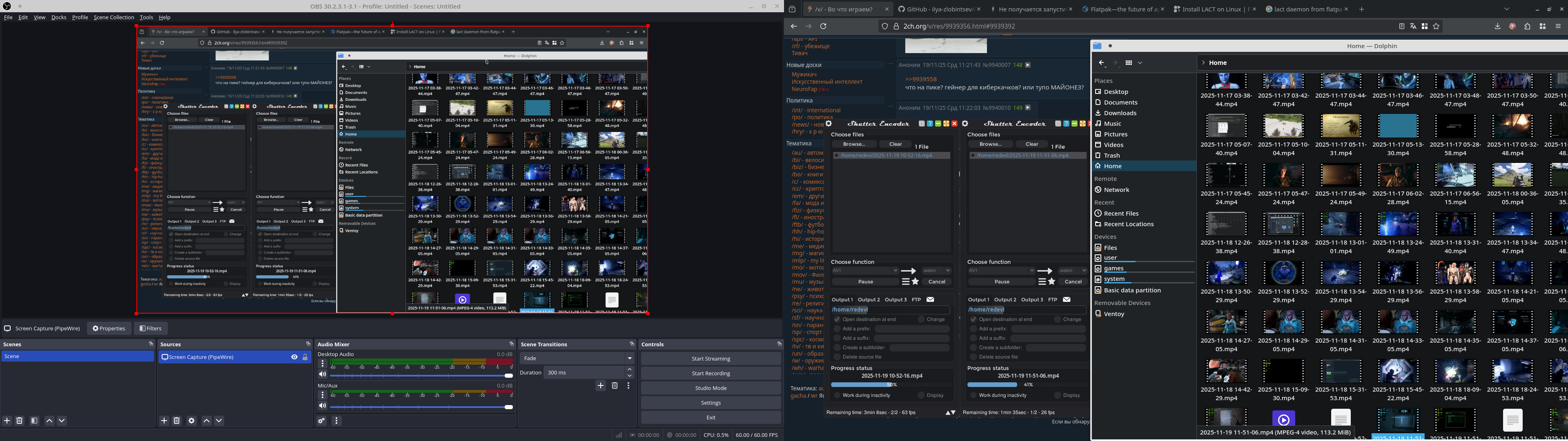Image resolution: width=1568 pixels, height=441 pixels.
Task: Toggle visibility eye of Screen Capture source
Action: 294,357
